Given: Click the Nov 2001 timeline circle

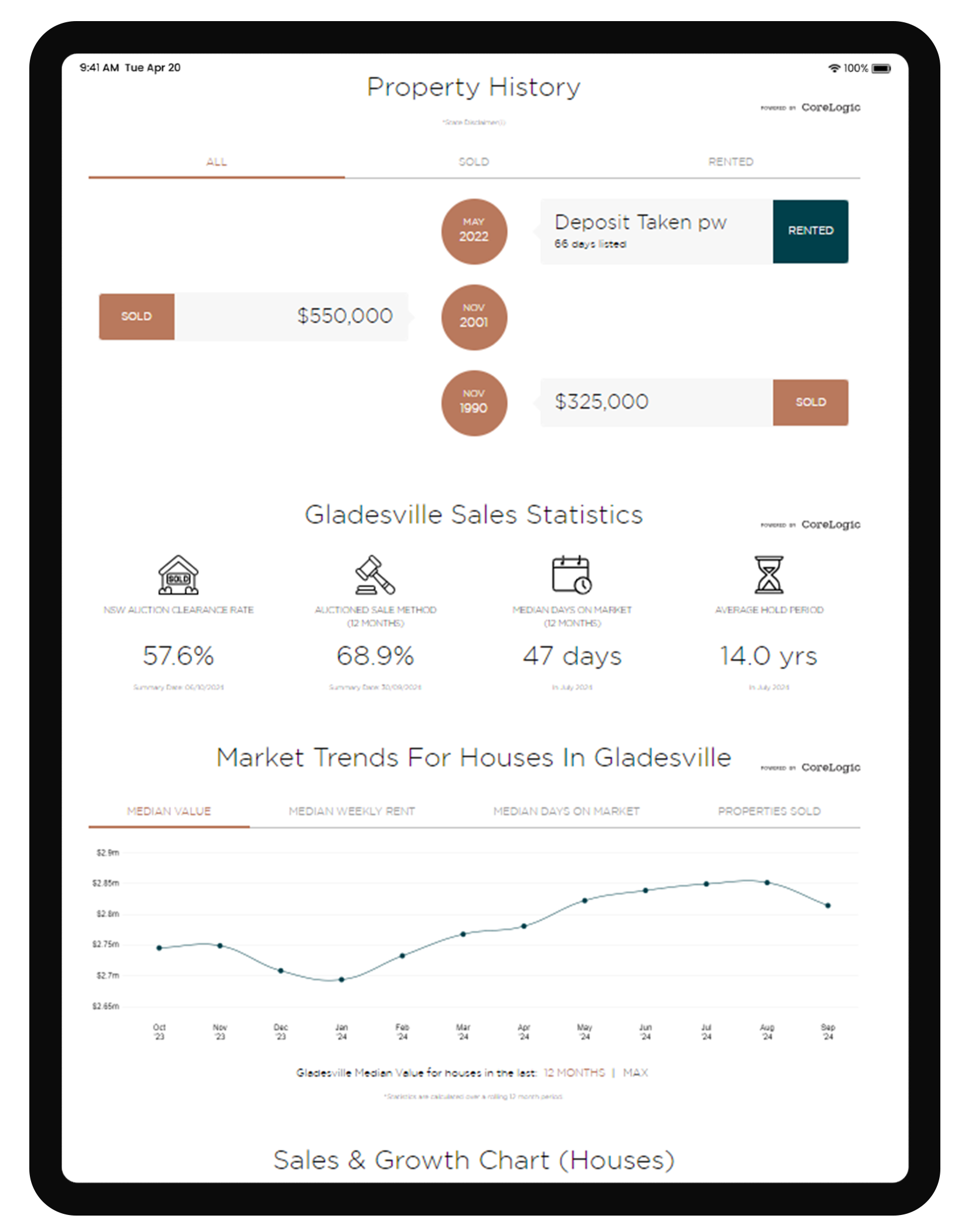Looking at the screenshot, I should tap(474, 317).
